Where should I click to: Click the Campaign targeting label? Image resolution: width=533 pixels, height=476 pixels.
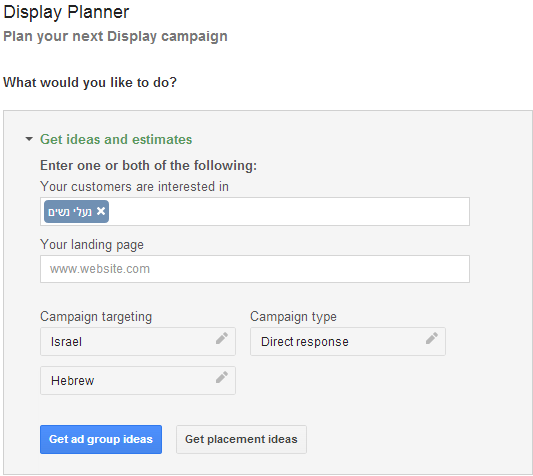[96, 317]
